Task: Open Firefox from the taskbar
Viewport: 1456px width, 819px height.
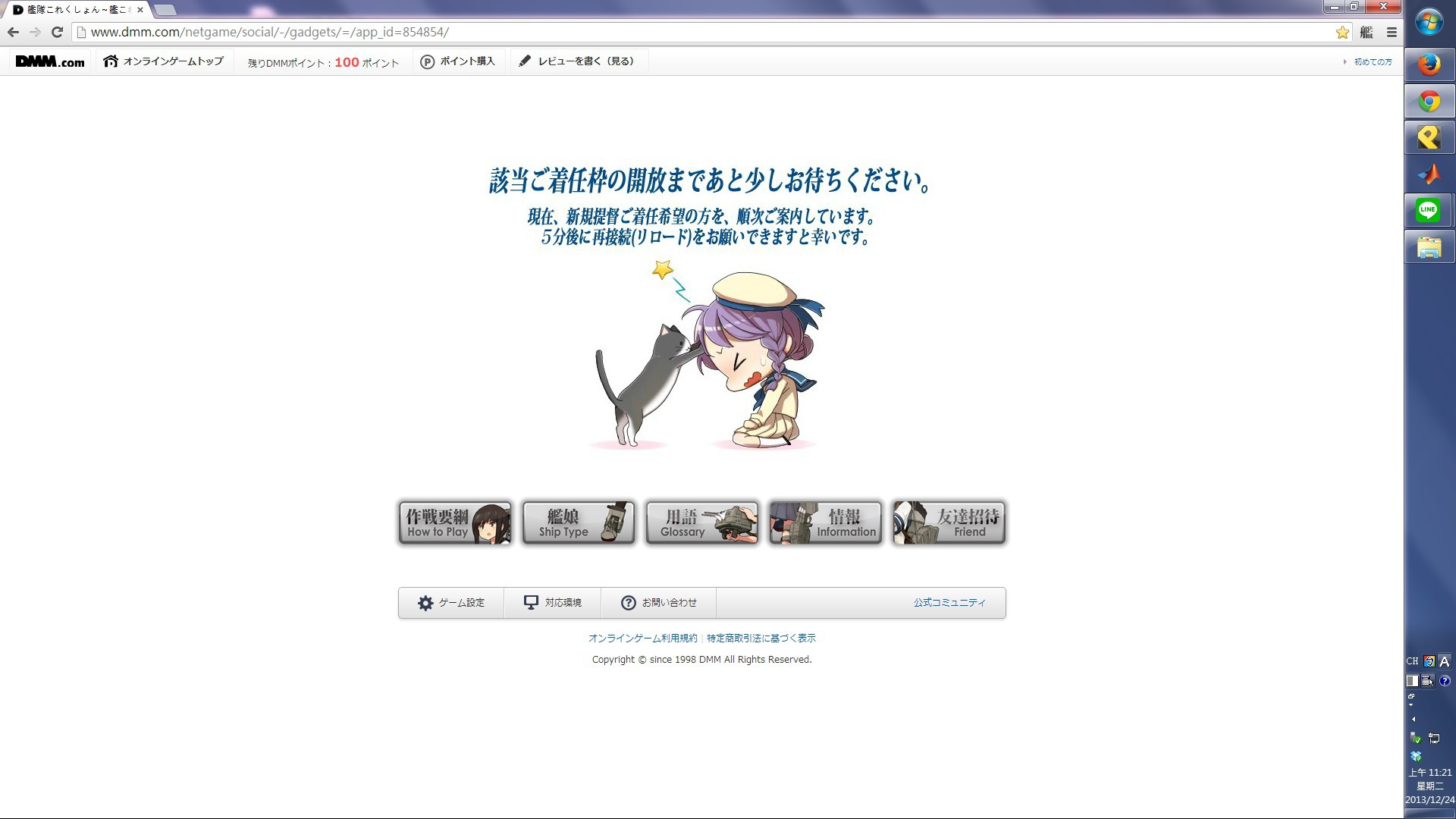Action: [x=1429, y=64]
